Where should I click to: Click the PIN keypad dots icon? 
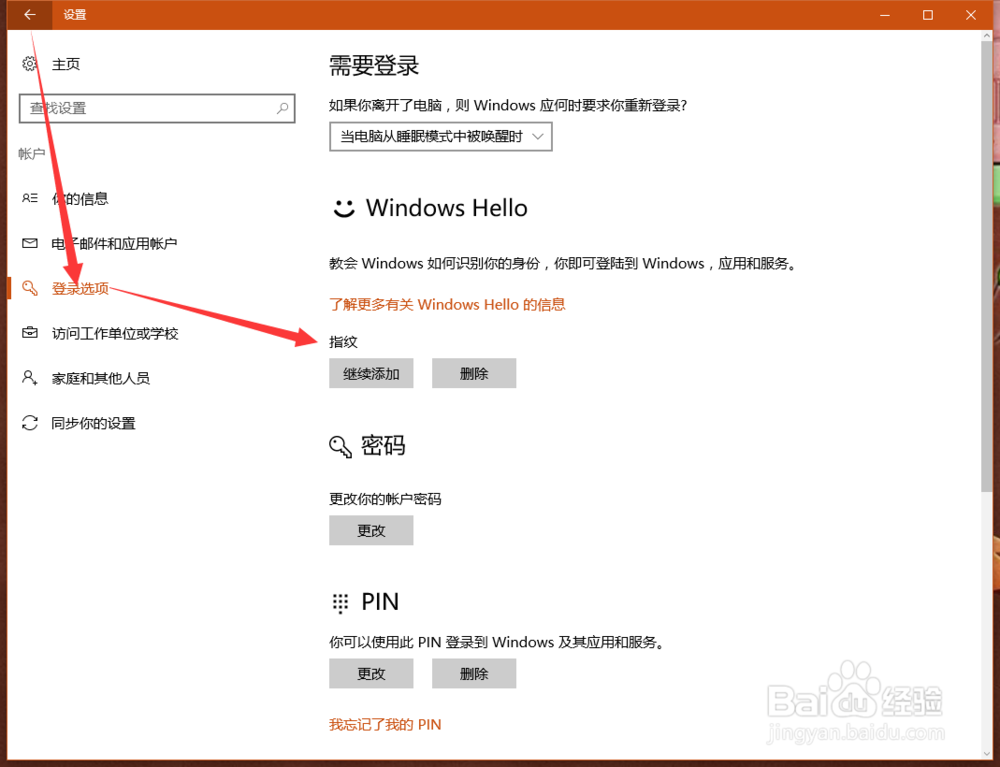click(x=340, y=603)
